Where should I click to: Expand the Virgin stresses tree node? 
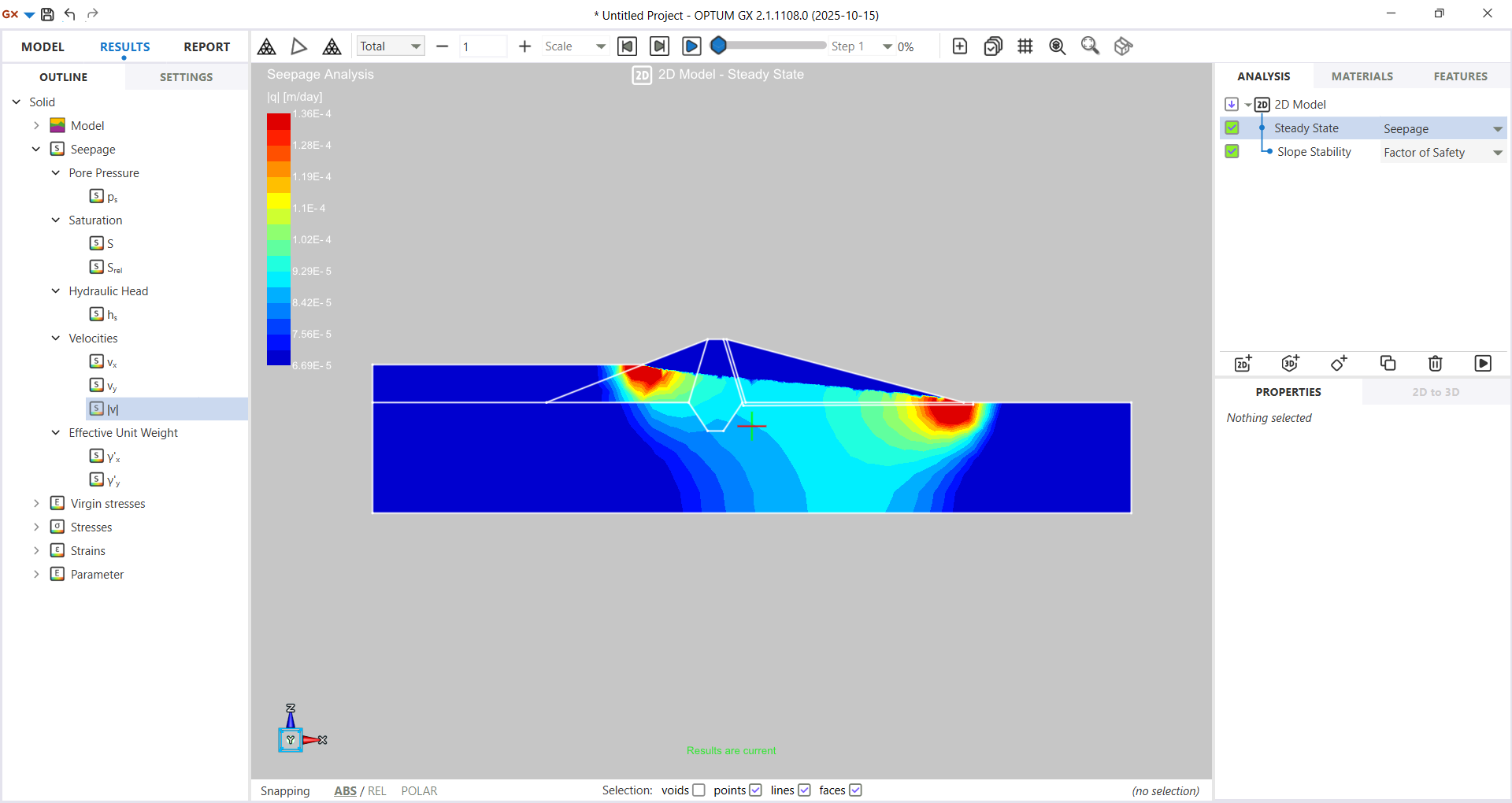[x=36, y=503]
